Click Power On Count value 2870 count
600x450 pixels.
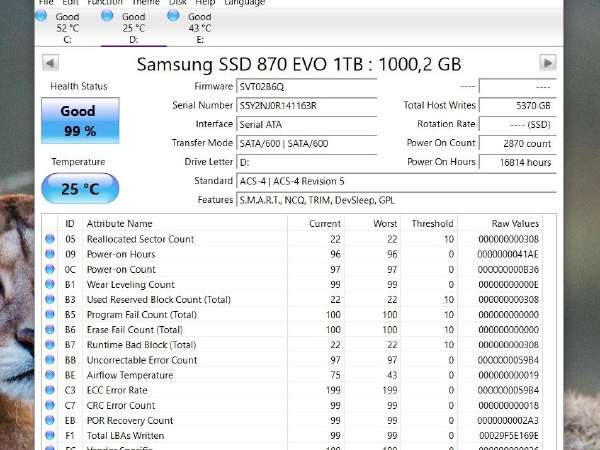pos(517,143)
